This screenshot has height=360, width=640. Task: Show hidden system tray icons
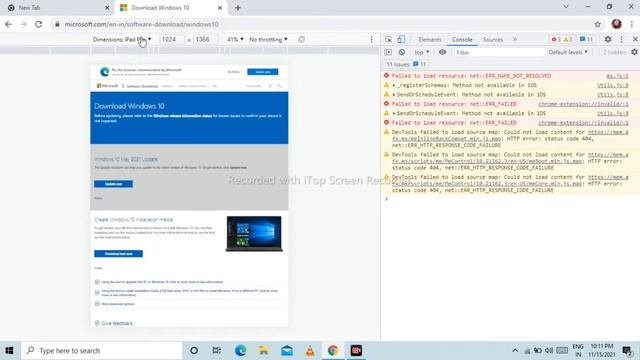pos(515,351)
